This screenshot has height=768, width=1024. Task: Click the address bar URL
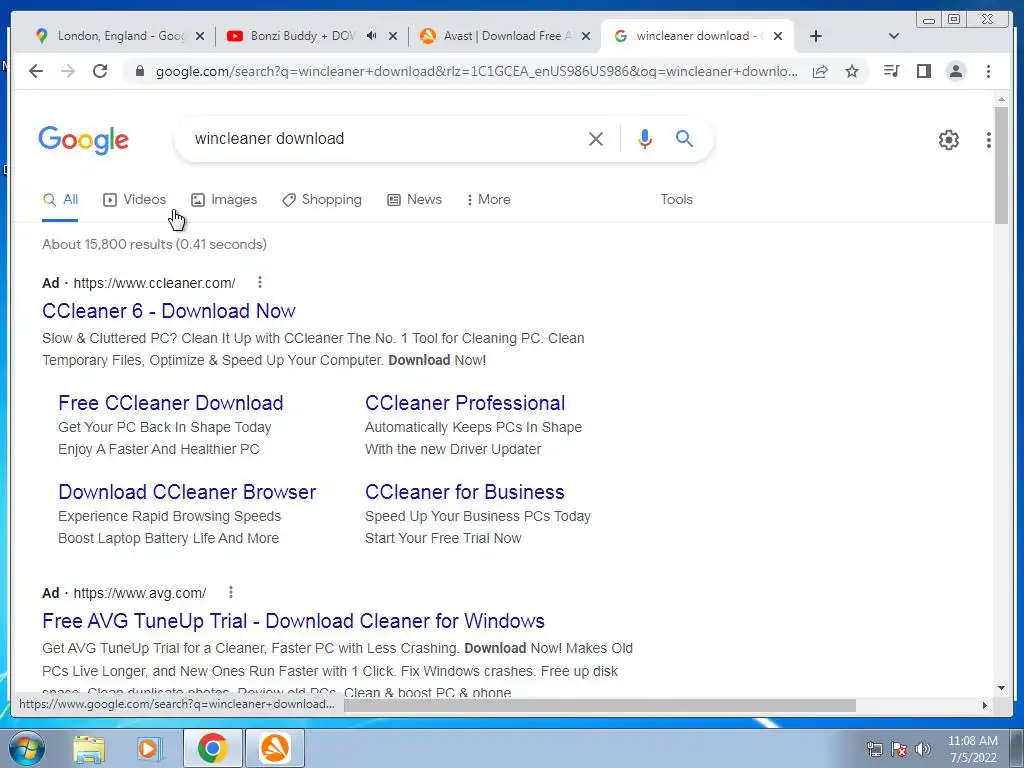pos(476,71)
